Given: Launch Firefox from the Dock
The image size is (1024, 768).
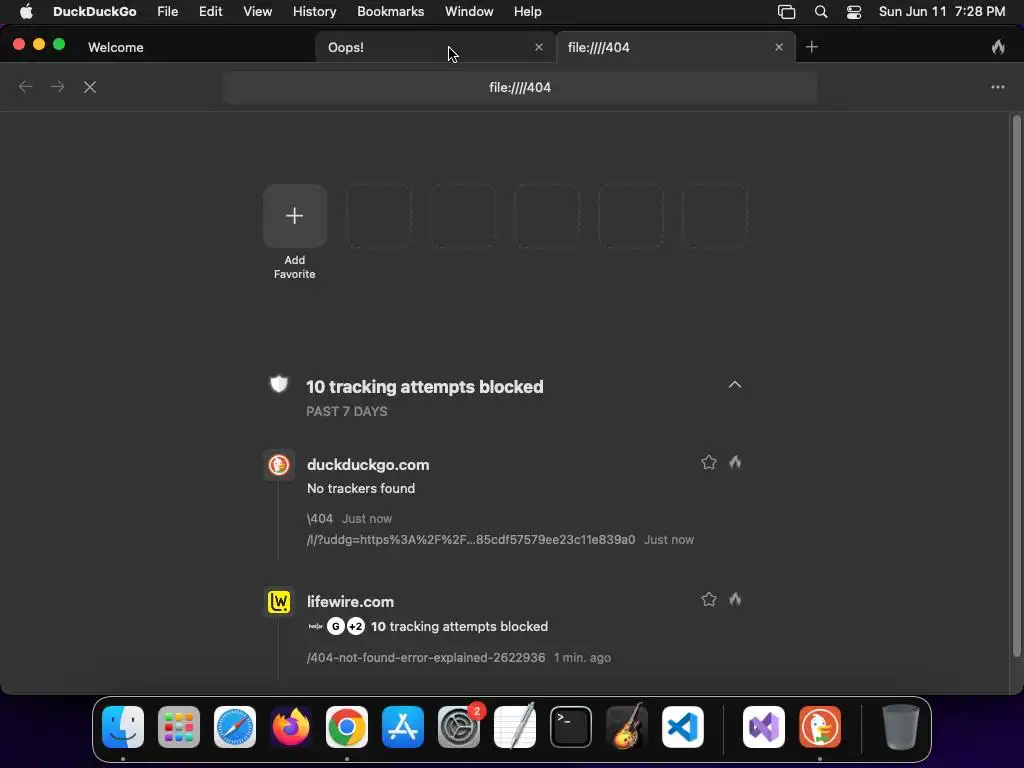Looking at the screenshot, I should 291,727.
